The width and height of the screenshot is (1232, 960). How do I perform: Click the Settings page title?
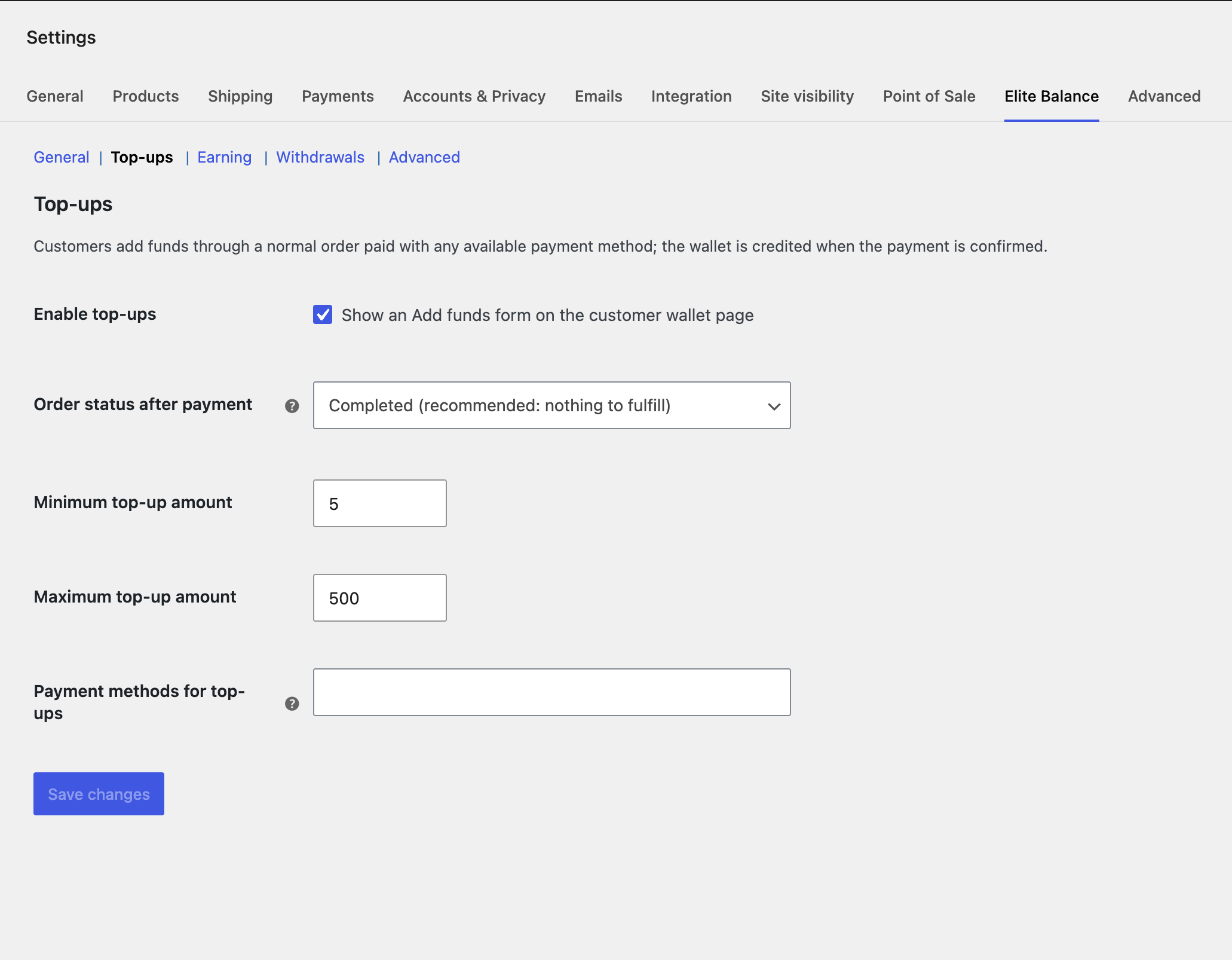pyautogui.click(x=61, y=38)
